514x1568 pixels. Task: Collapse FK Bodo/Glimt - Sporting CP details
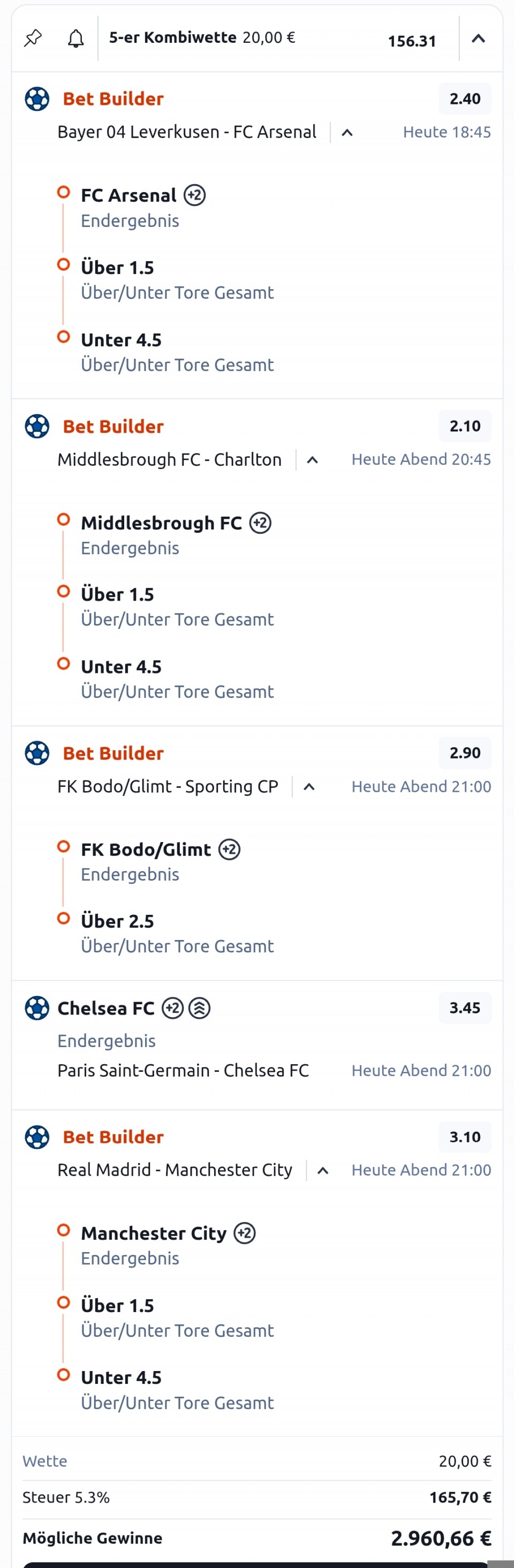309,787
